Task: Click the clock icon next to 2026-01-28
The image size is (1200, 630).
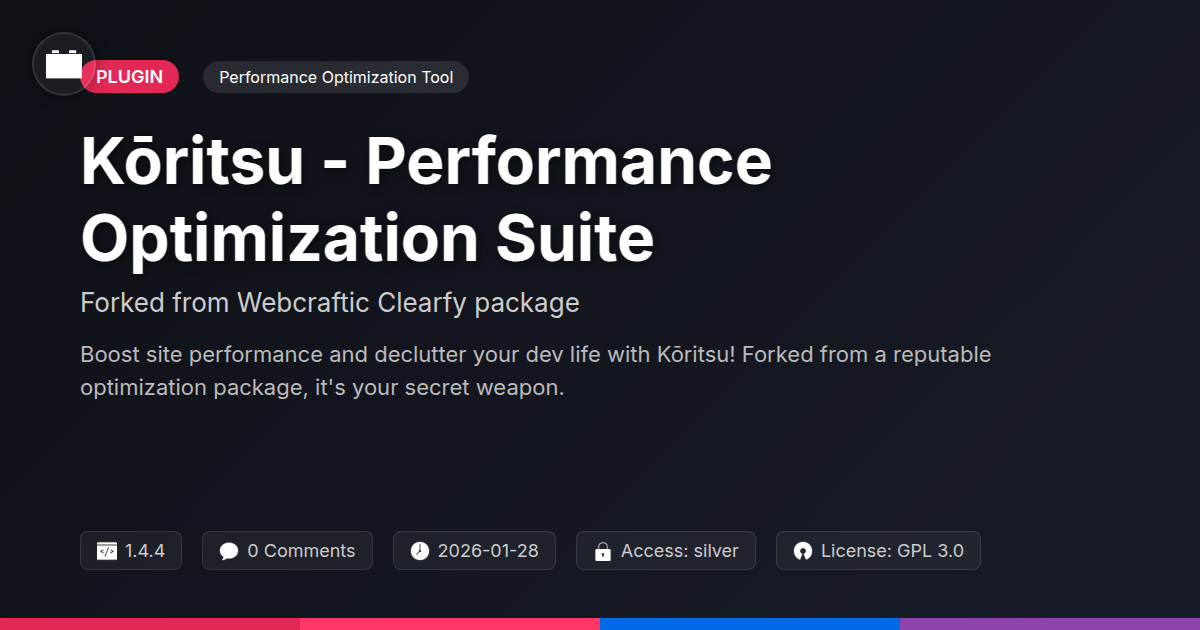Action: tap(420, 551)
